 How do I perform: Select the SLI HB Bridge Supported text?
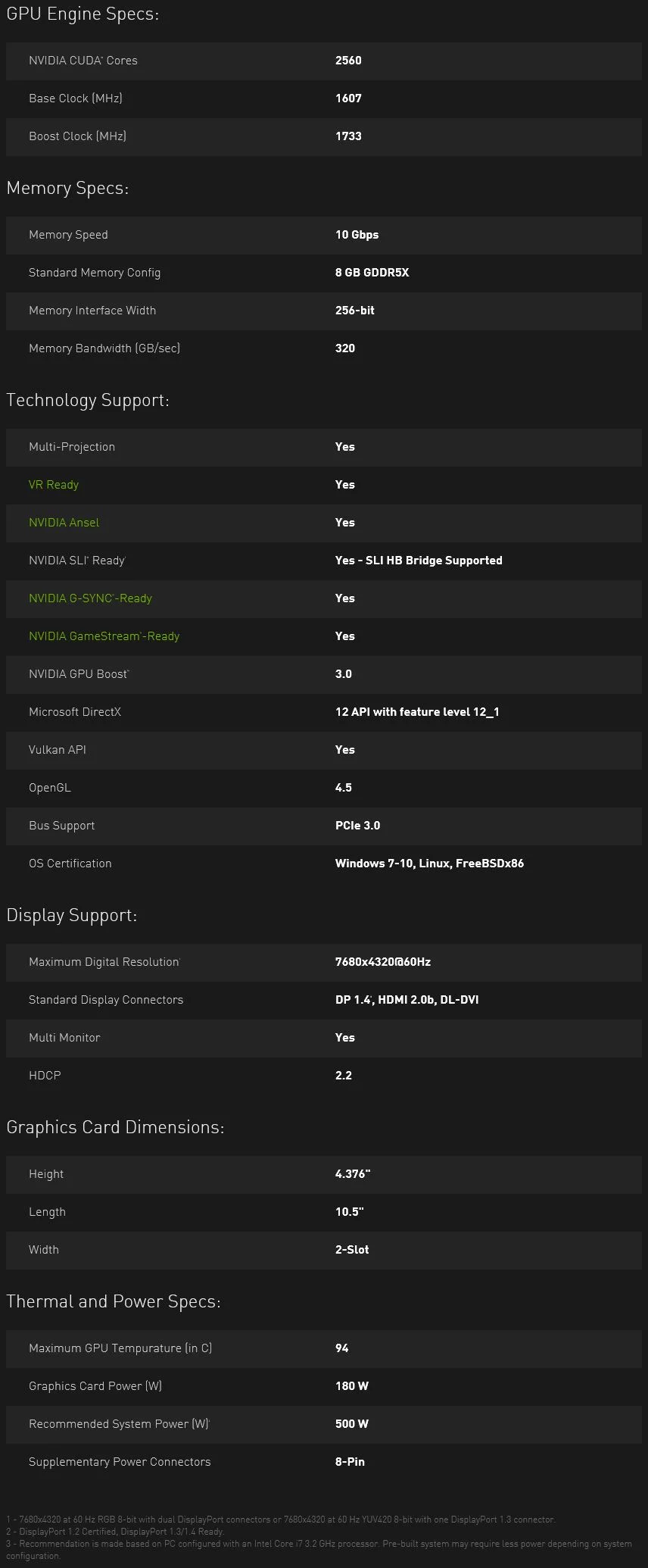tap(434, 561)
